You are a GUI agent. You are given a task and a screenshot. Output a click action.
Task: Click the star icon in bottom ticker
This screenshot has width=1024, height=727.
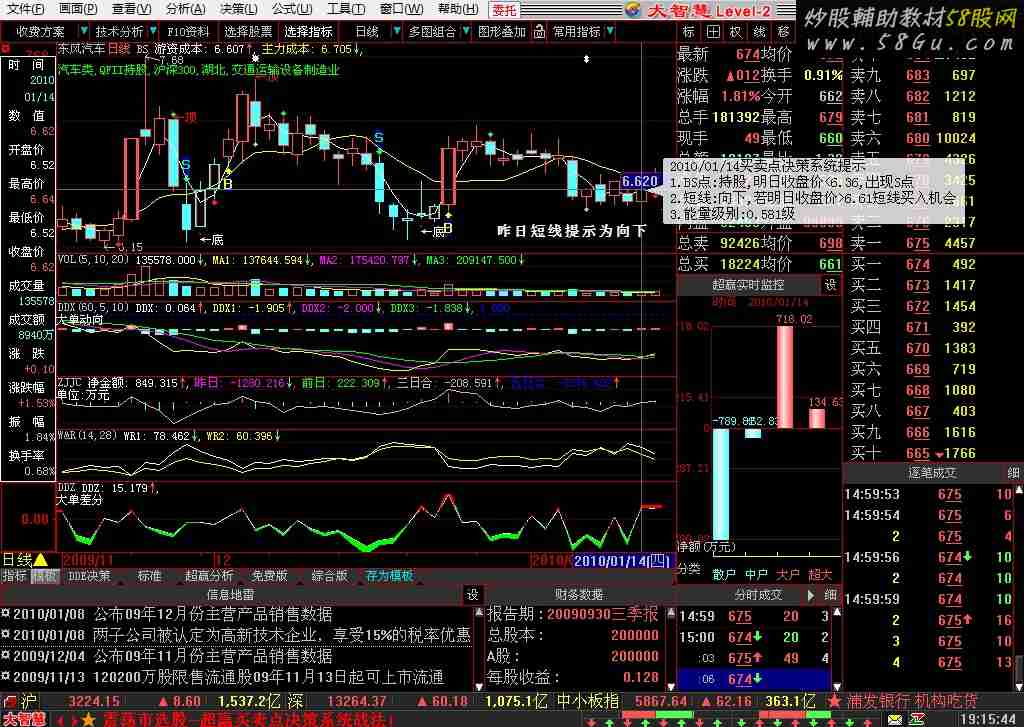[x=89, y=720]
